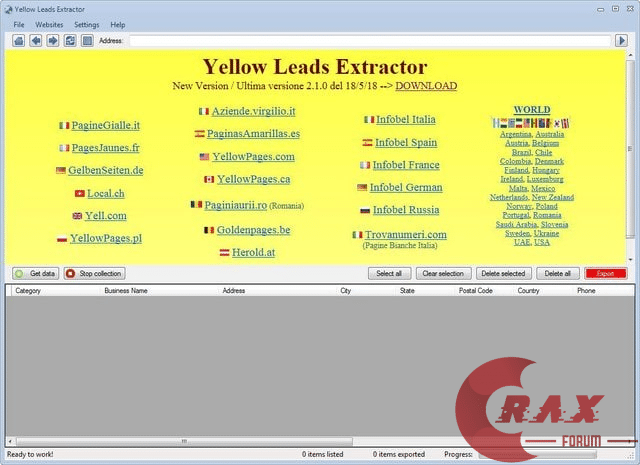
Task: Open the Infobel German link
Action: coord(406,187)
